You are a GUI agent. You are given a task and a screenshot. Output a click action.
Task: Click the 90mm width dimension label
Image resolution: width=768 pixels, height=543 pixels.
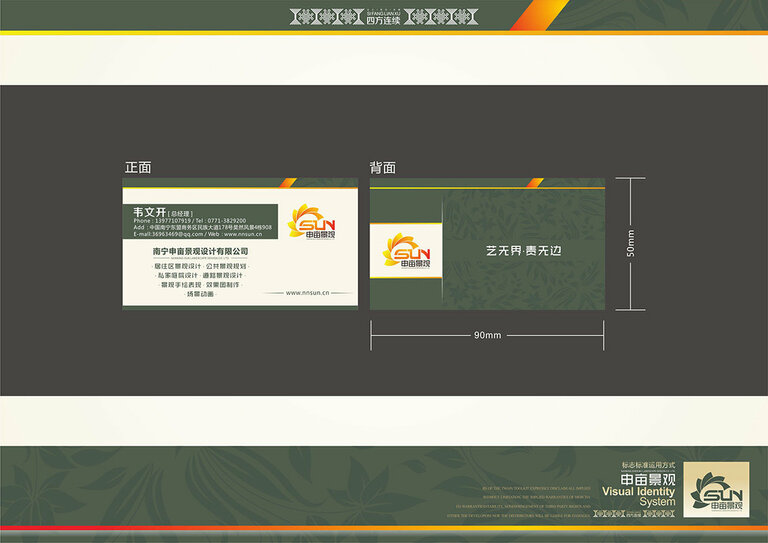487,335
